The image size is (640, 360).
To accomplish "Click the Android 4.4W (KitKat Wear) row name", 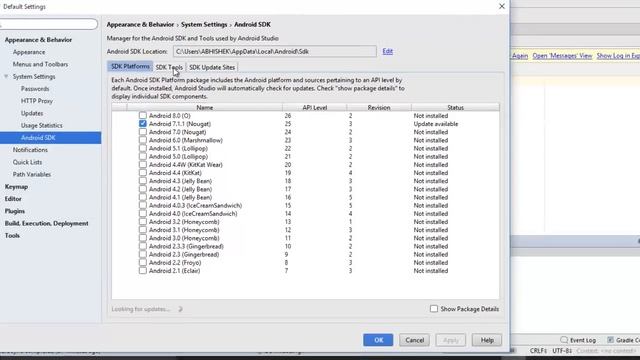I will (x=186, y=164).
